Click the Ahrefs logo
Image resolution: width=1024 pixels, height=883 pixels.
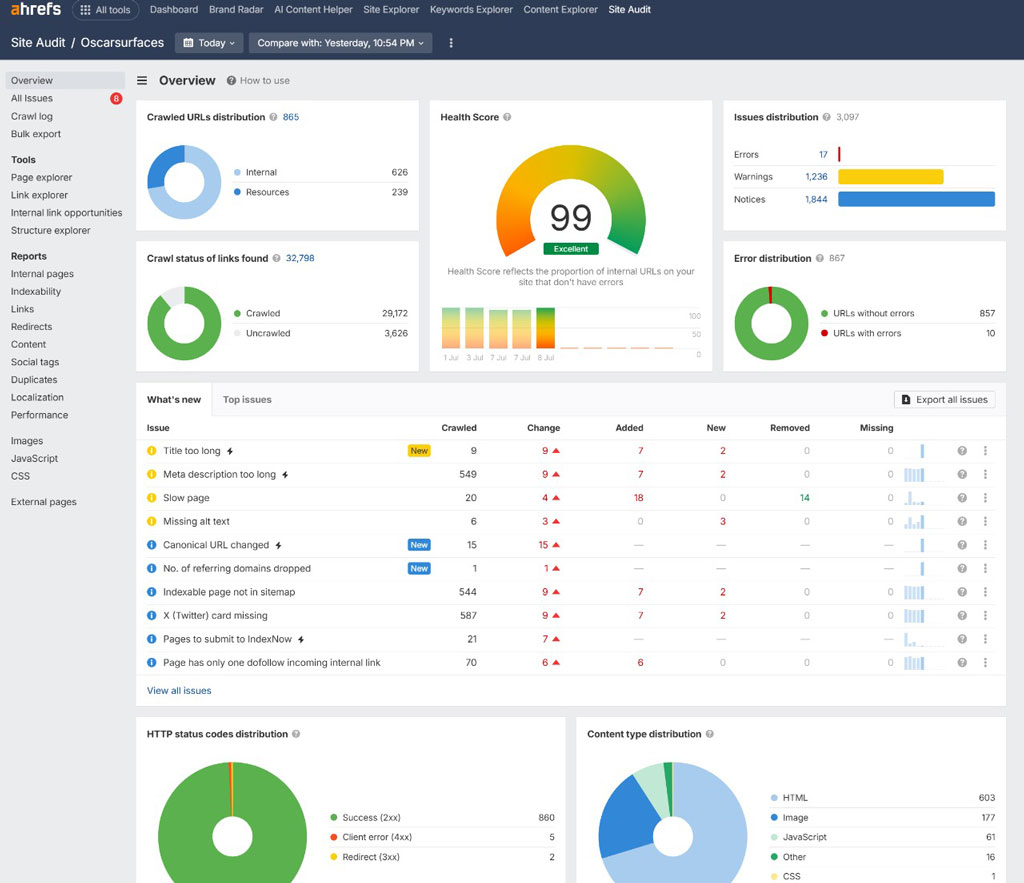[36, 10]
